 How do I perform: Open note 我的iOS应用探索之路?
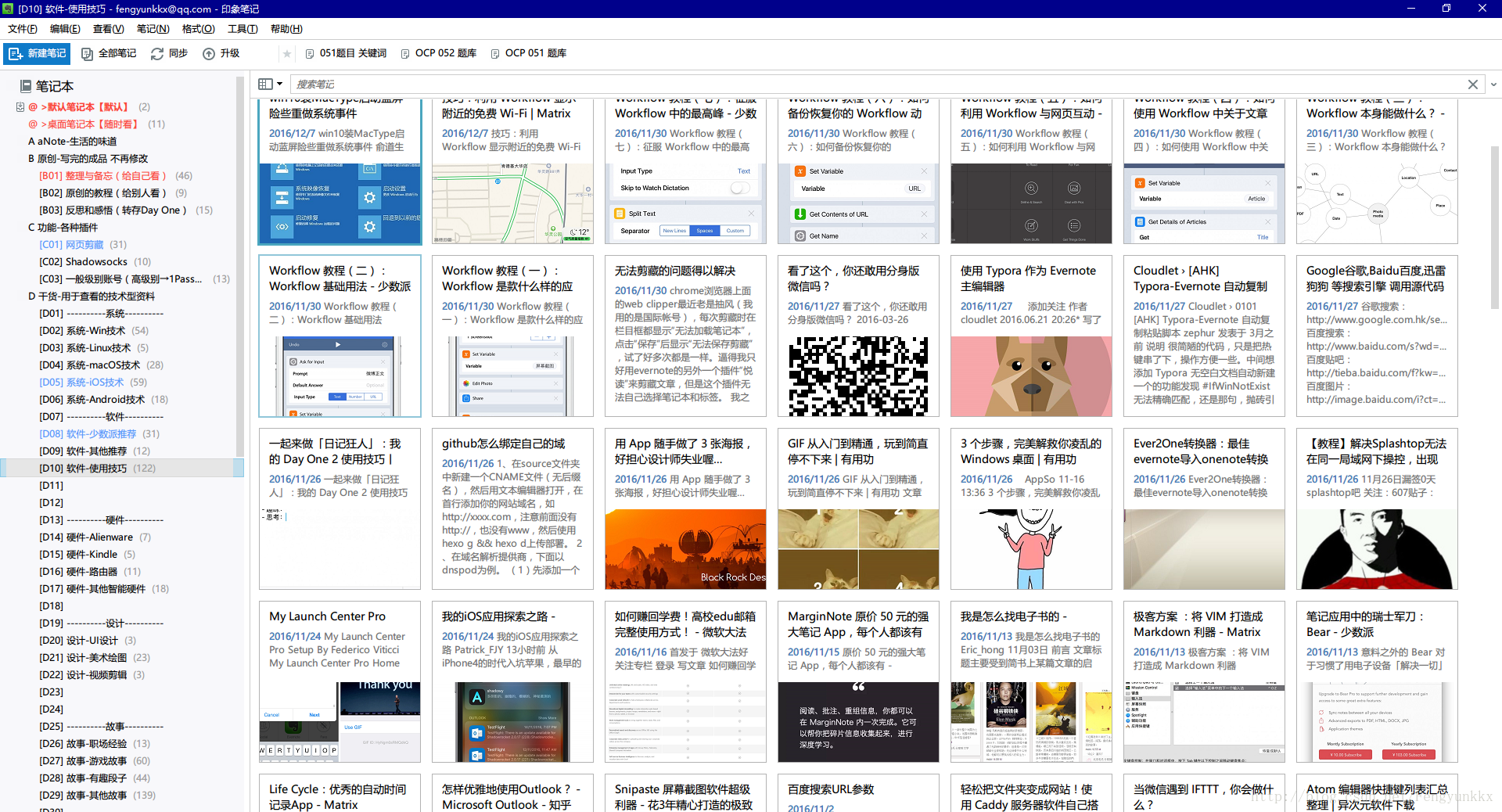[512, 681]
